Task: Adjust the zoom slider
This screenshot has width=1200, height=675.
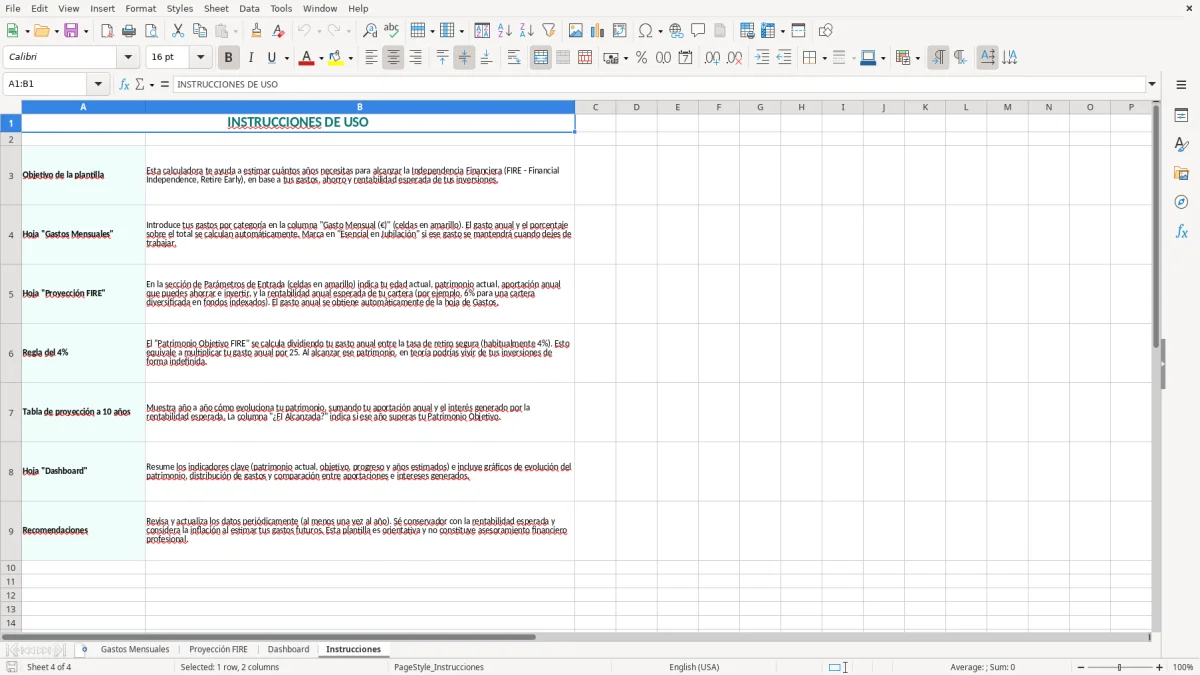Action: click(1120, 667)
